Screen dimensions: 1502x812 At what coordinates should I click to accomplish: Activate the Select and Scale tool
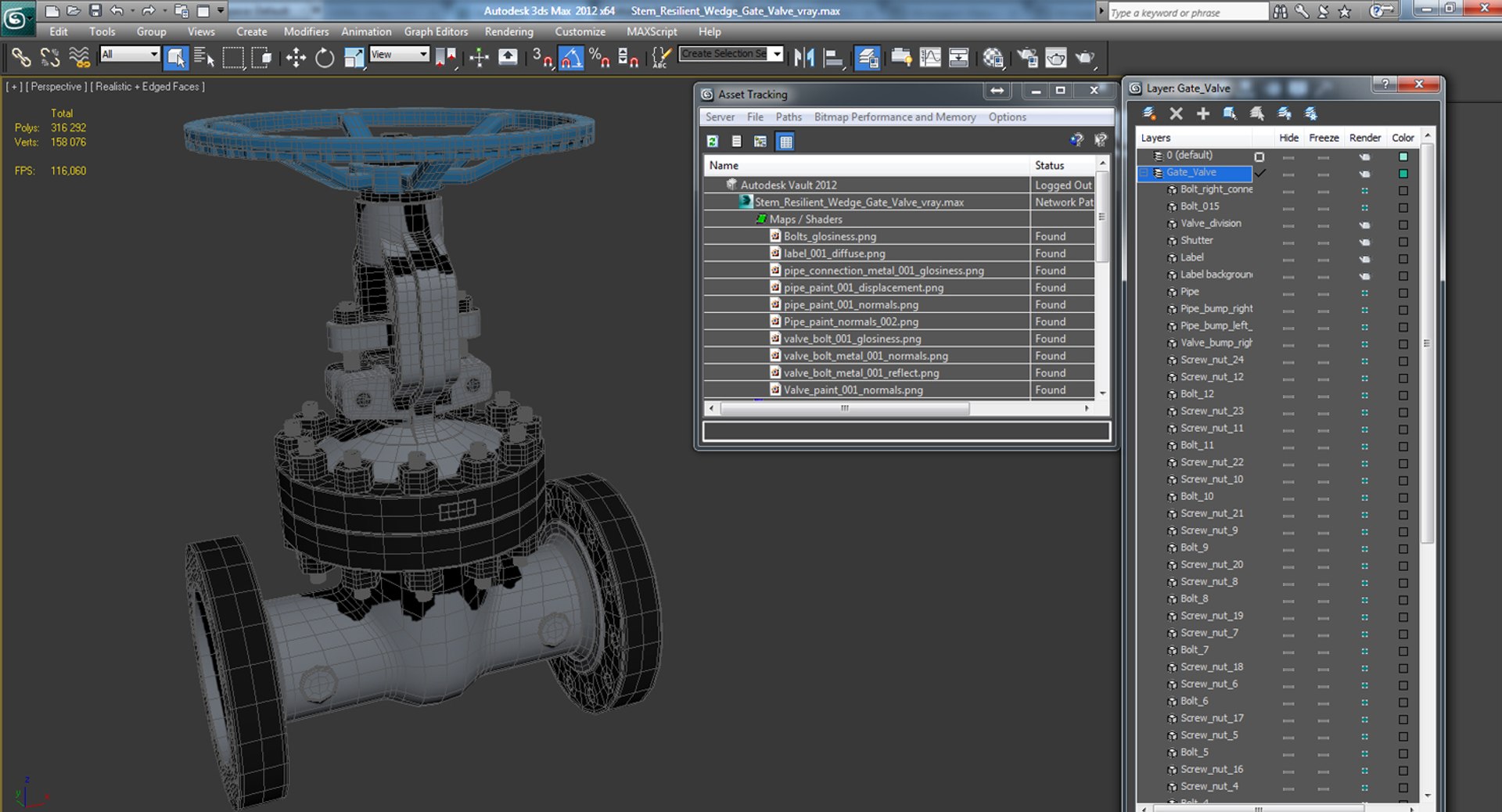(x=354, y=57)
